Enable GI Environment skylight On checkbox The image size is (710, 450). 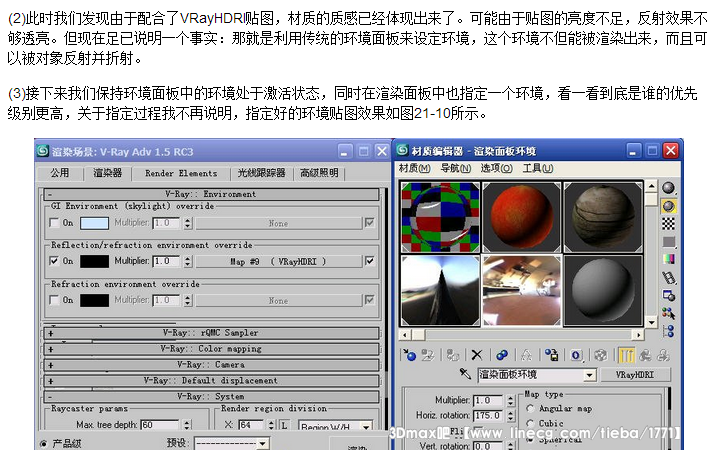[x=54, y=223]
